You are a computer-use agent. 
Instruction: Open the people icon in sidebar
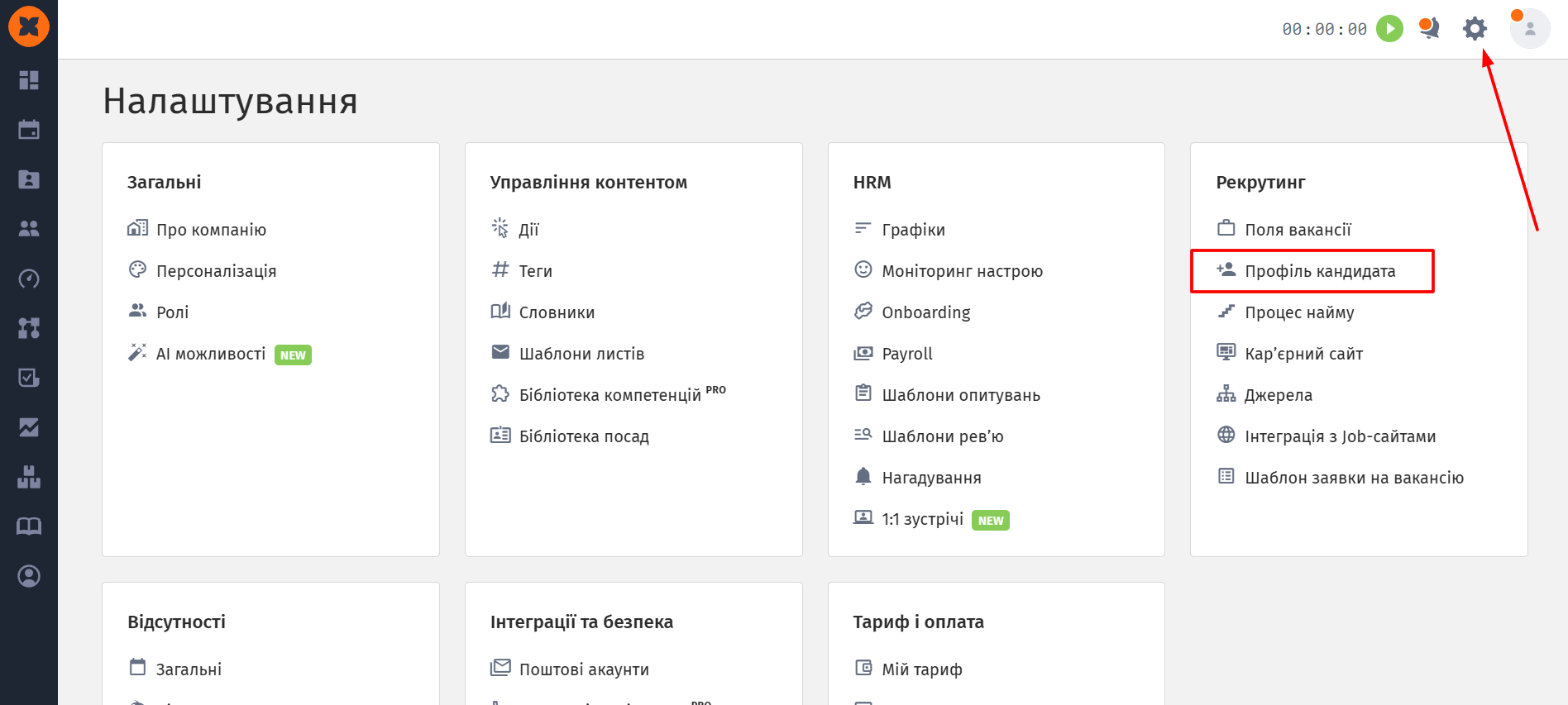29,229
